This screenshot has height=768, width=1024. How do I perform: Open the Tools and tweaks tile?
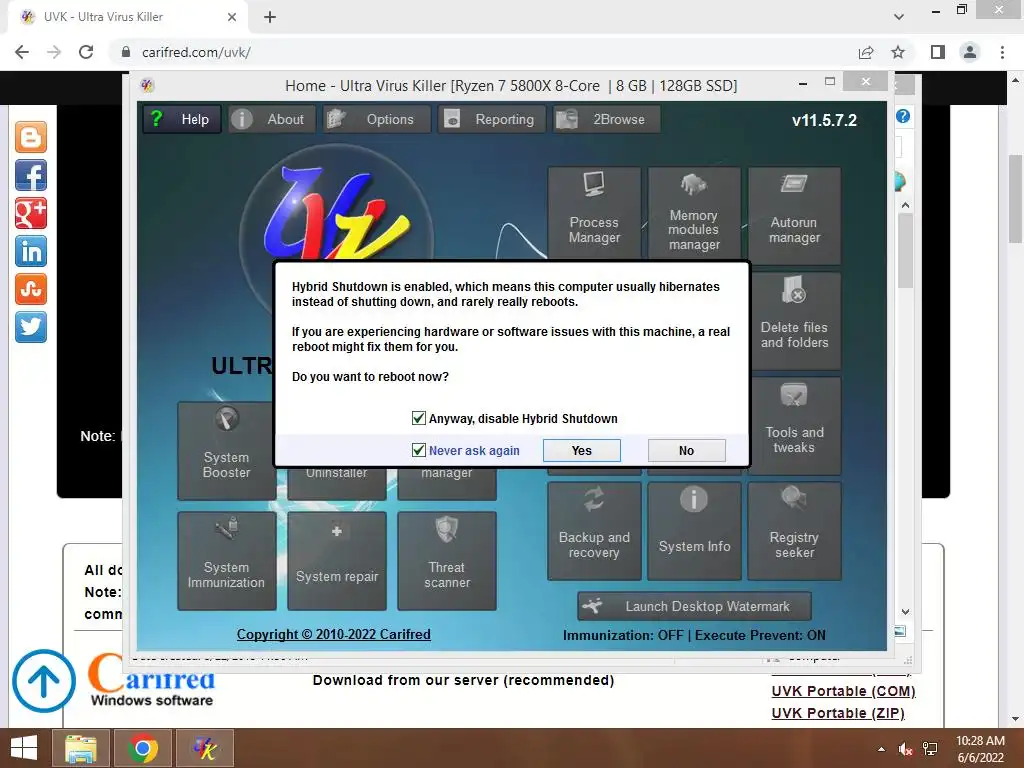(x=796, y=426)
